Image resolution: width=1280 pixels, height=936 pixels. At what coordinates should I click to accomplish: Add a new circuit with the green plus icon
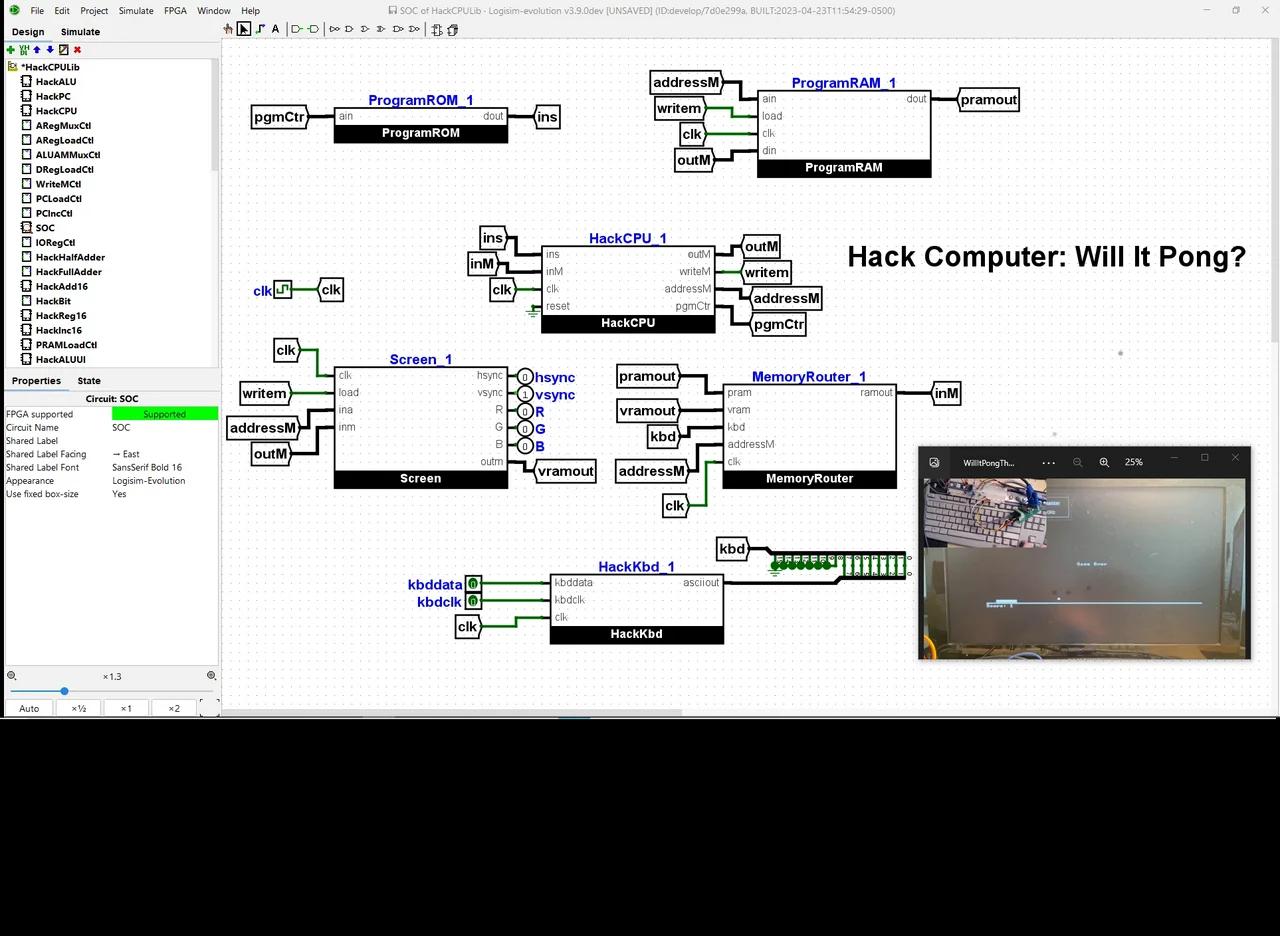10,49
